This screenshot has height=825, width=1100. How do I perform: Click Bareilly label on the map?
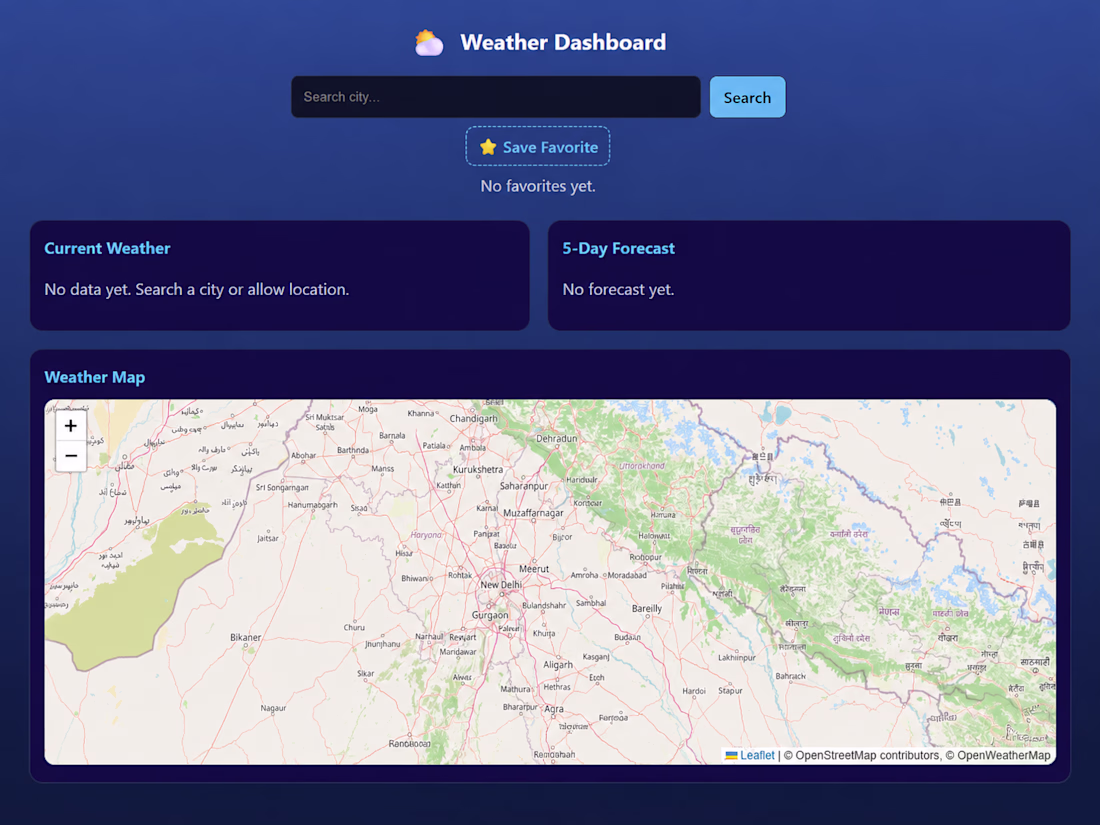coord(647,608)
